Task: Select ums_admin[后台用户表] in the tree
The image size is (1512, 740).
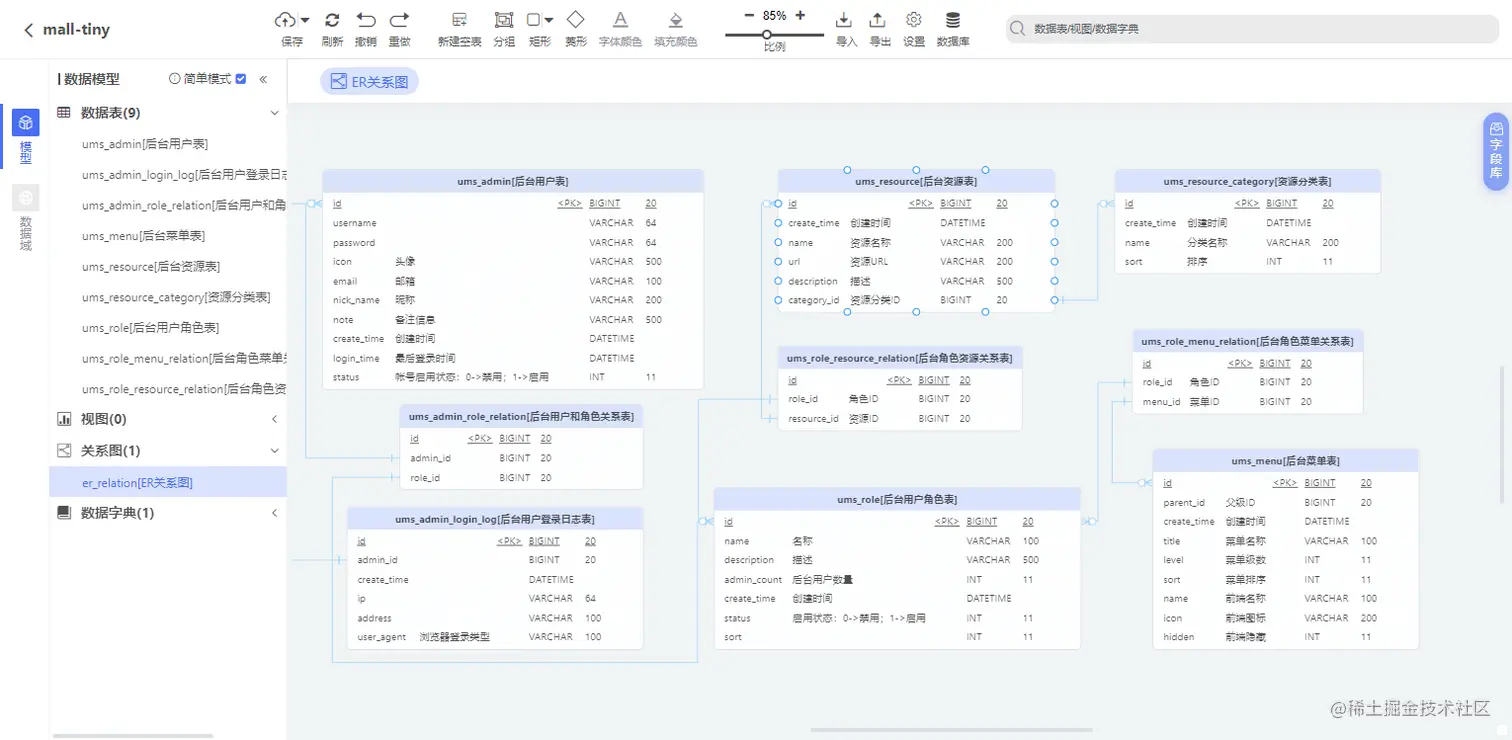Action: (145, 144)
